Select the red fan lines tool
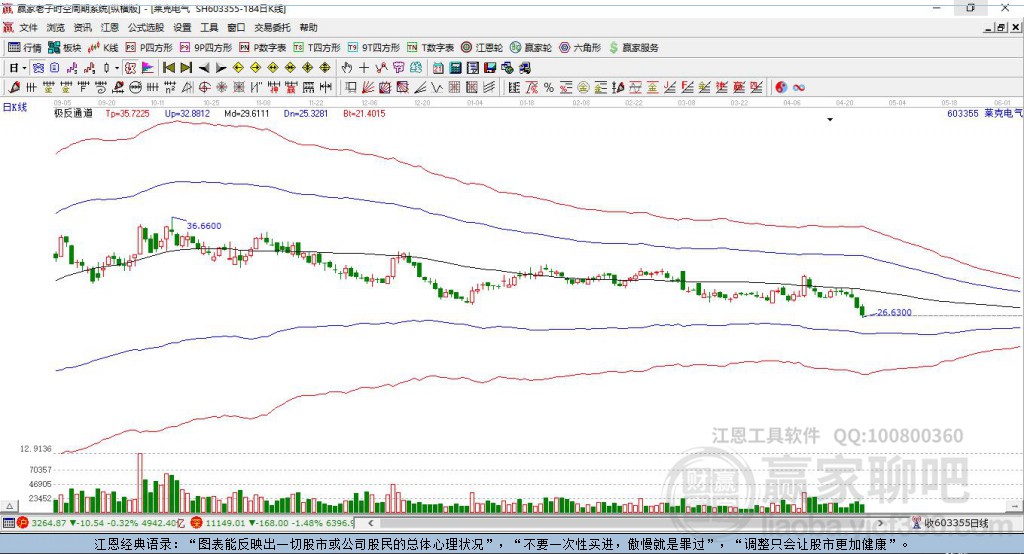This screenshot has width=1024, height=554. click(x=368, y=88)
